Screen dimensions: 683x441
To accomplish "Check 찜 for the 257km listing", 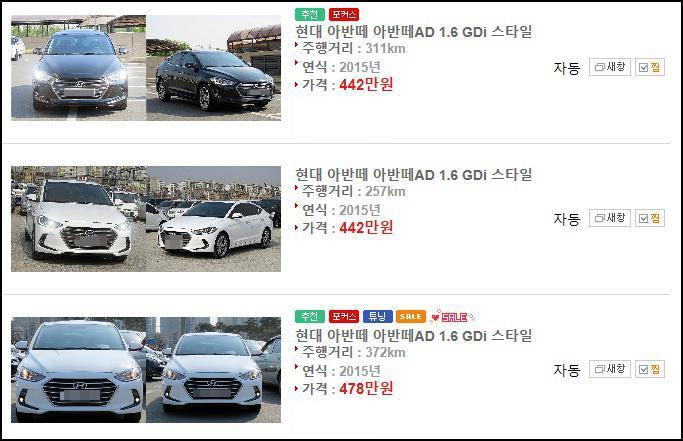I will click(650, 218).
